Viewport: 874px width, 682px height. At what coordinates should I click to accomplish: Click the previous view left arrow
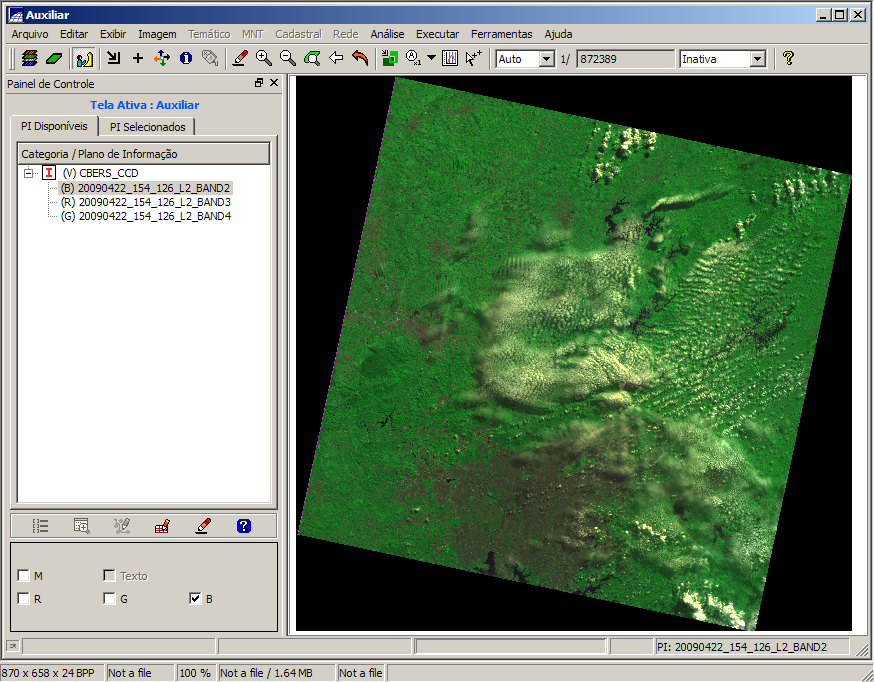pyautogui.click(x=336, y=59)
